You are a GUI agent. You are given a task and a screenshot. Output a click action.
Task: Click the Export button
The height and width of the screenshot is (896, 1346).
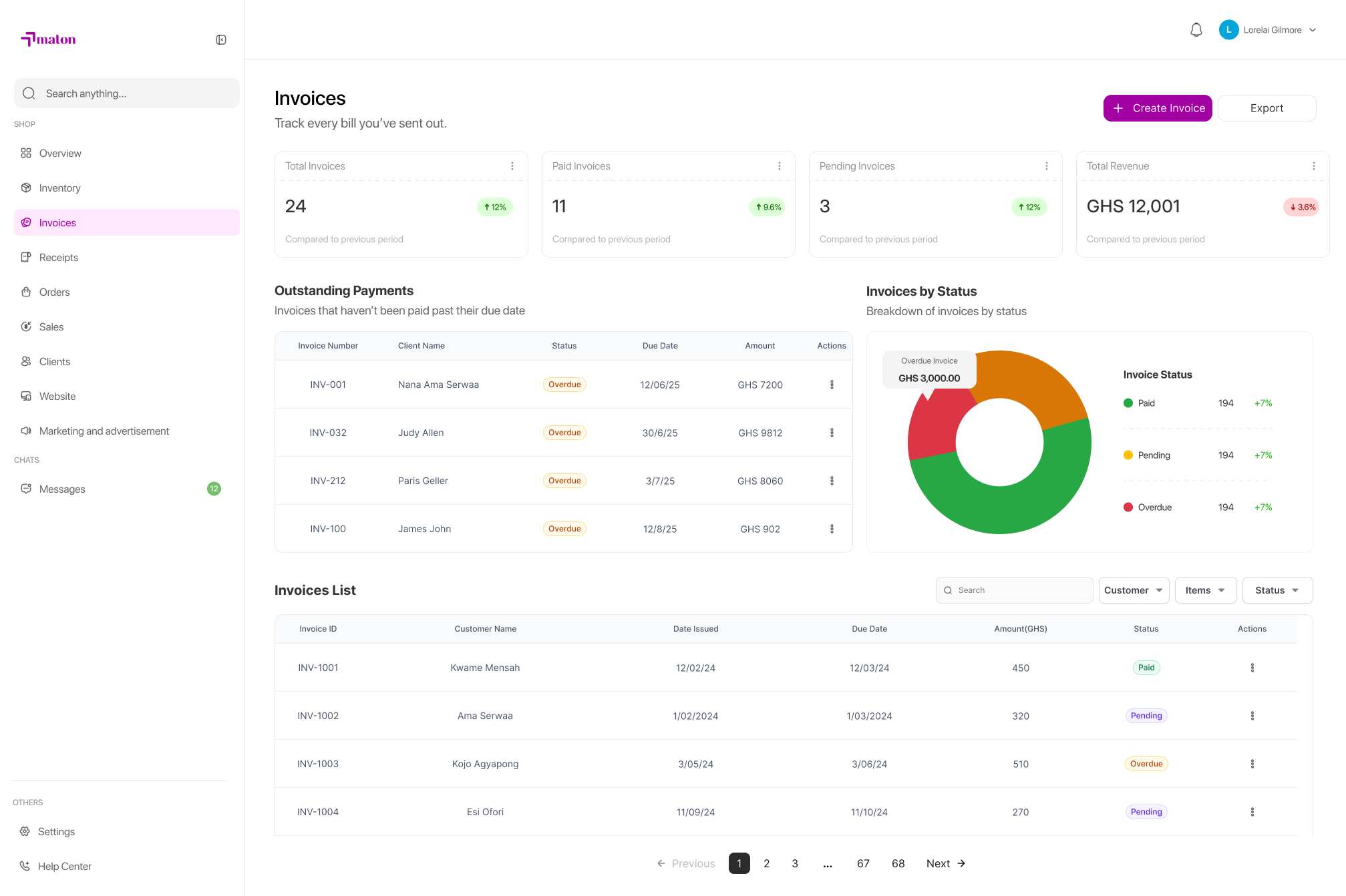point(1267,108)
